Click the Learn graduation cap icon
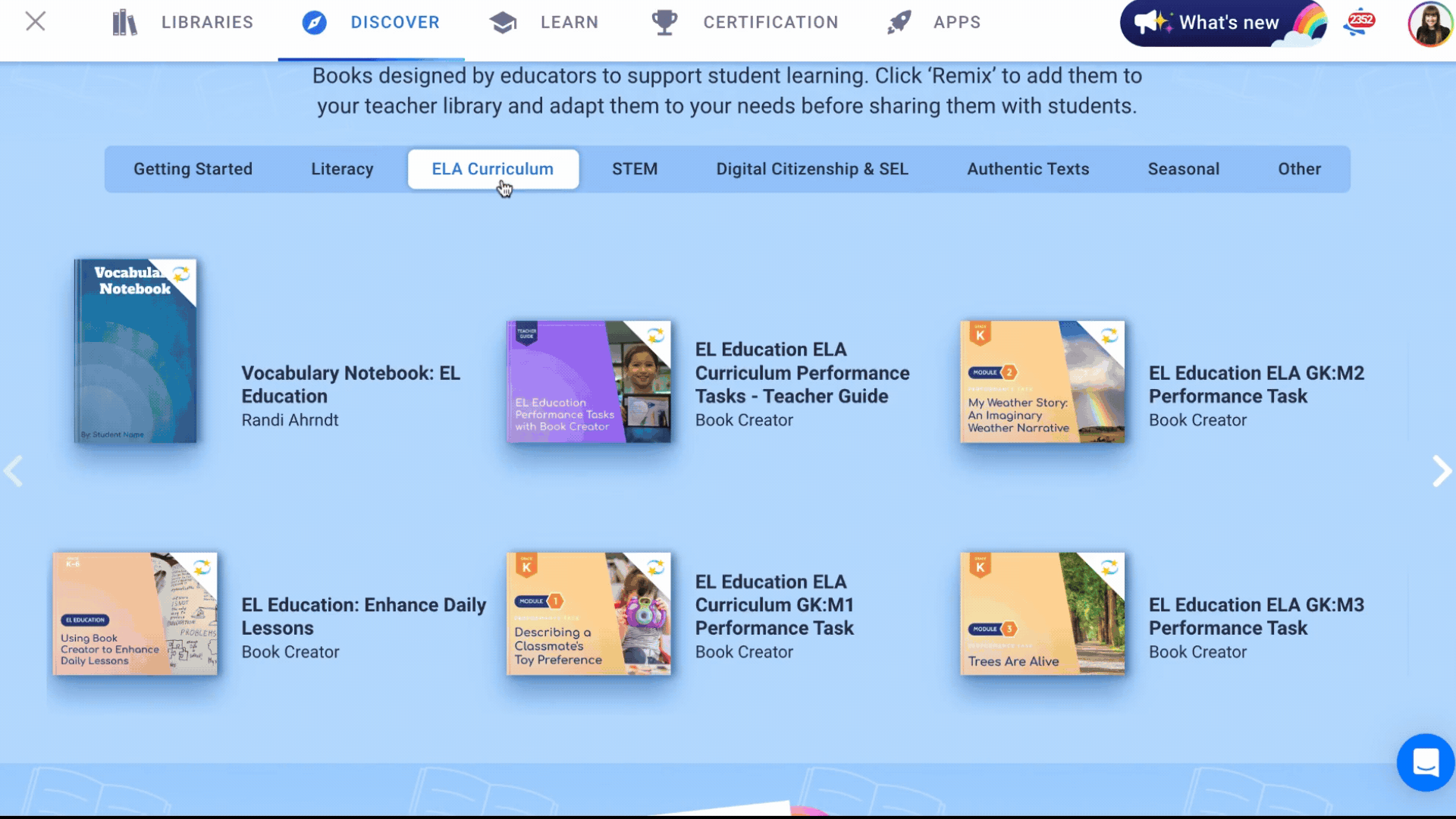Image resolution: width=1456 pixels, height=819 pixels. point(503,23)
